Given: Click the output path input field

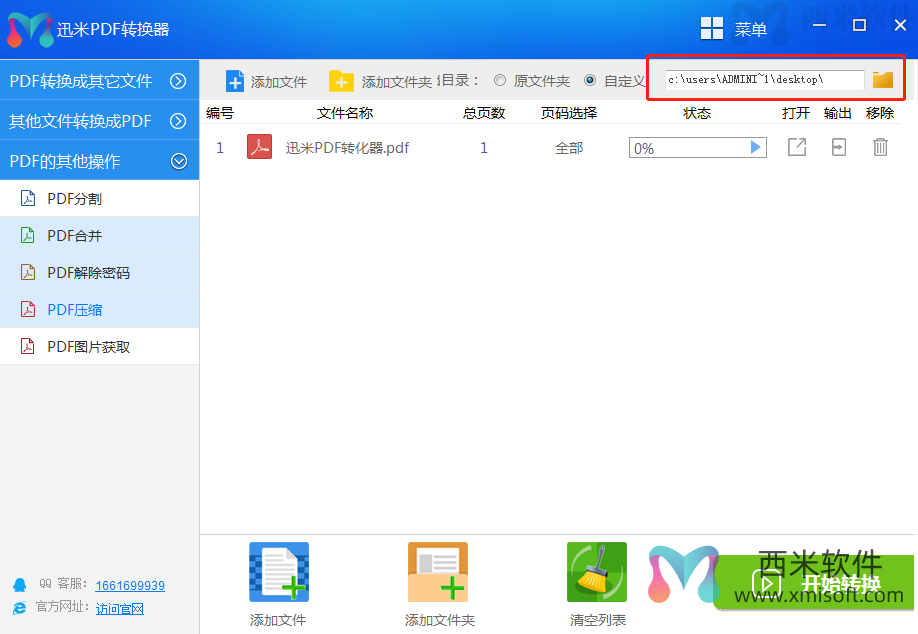Looking at the screenshot, I should tap(763, 80).
